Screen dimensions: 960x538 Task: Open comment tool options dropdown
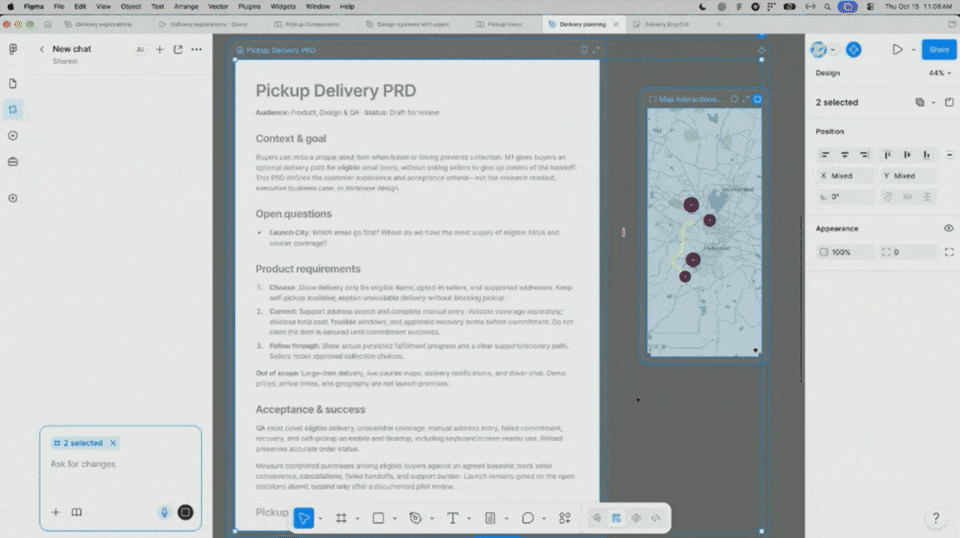coord(544,519)
